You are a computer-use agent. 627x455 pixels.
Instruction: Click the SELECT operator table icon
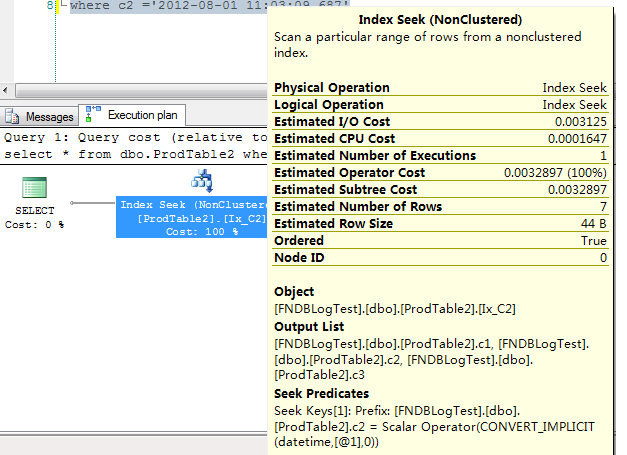point(34,187)
